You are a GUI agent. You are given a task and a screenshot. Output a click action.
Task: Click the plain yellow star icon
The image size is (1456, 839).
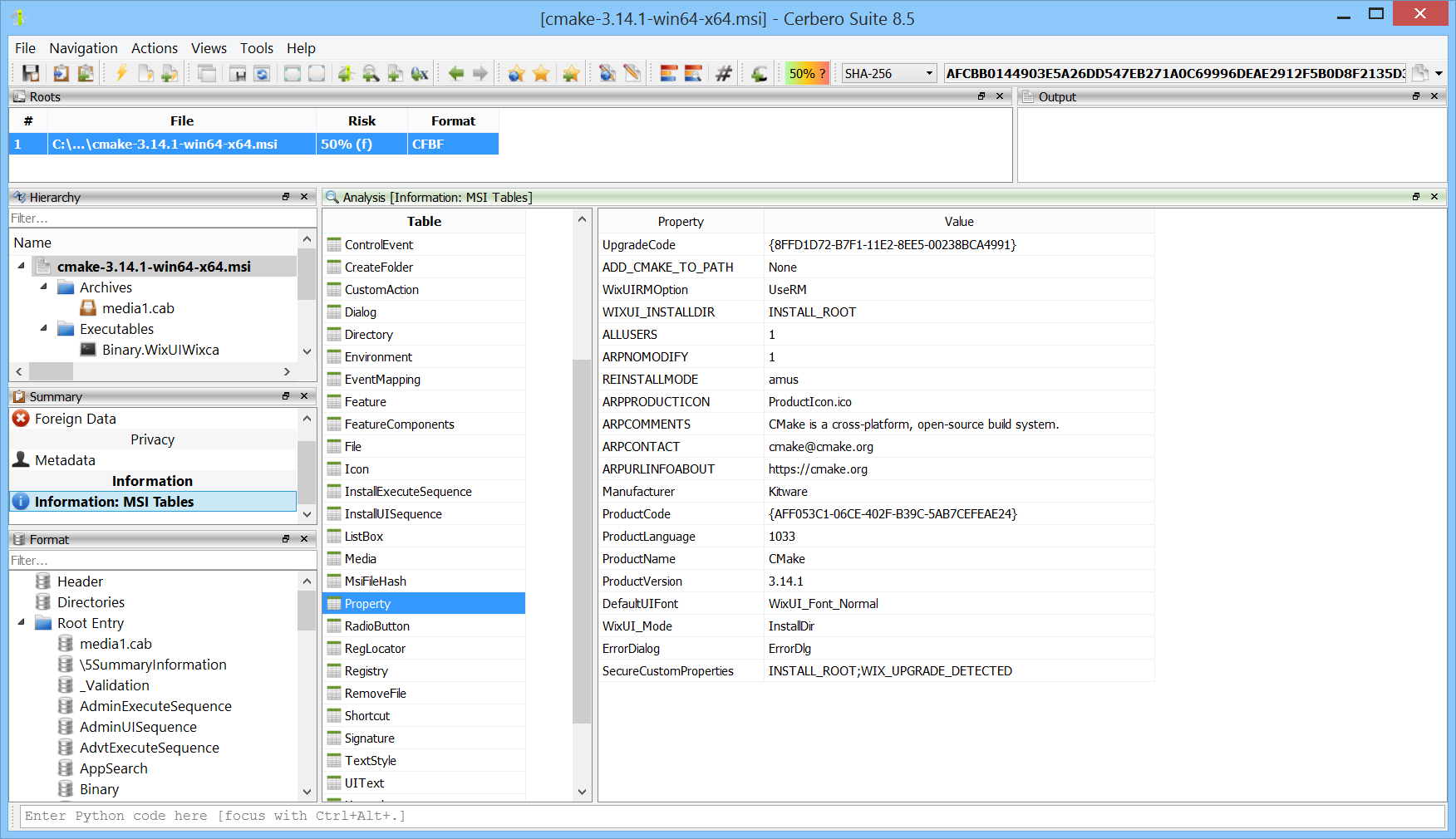541,74
